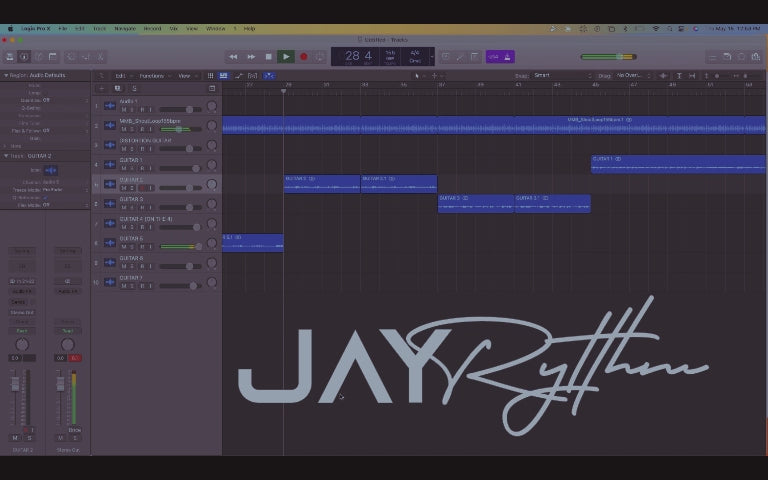Click Bnce button on Stereo Out strip

tap(74, 430)
